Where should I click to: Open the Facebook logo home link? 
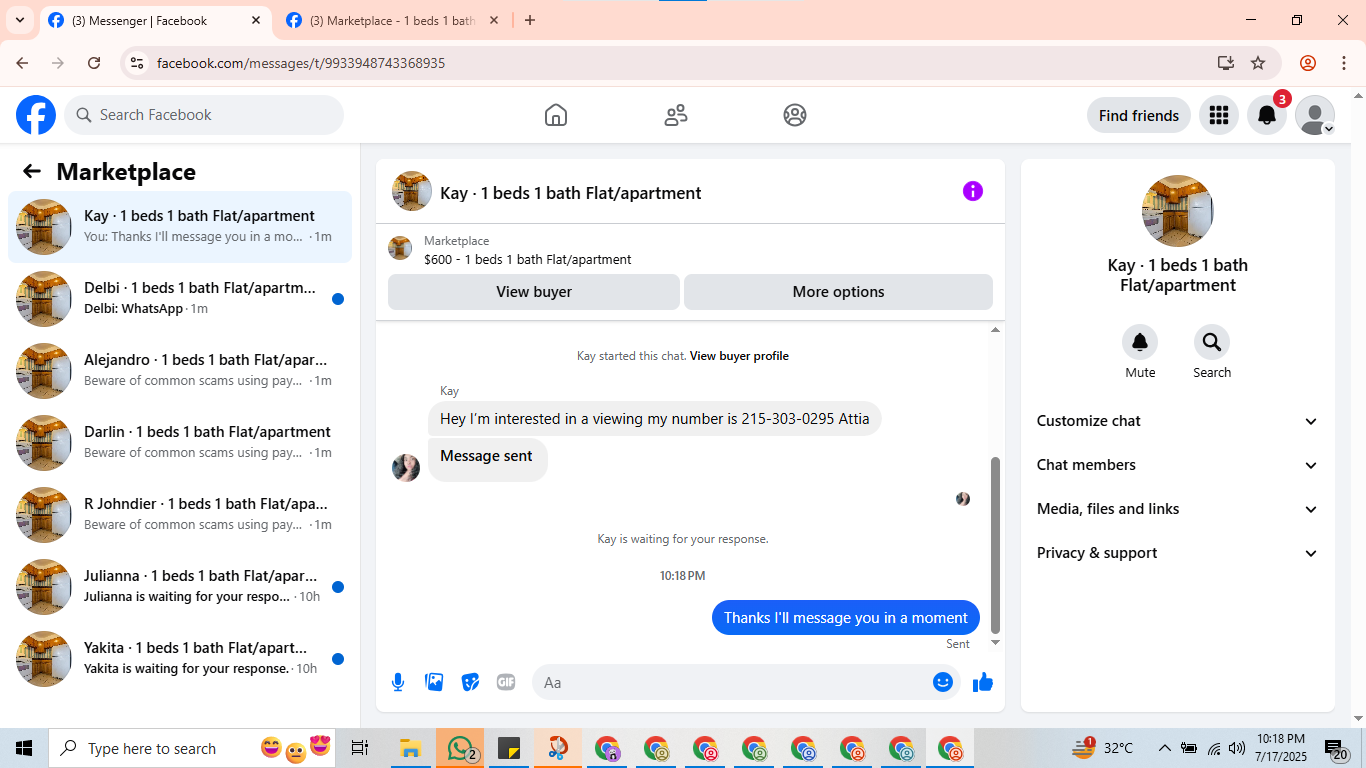36,115
